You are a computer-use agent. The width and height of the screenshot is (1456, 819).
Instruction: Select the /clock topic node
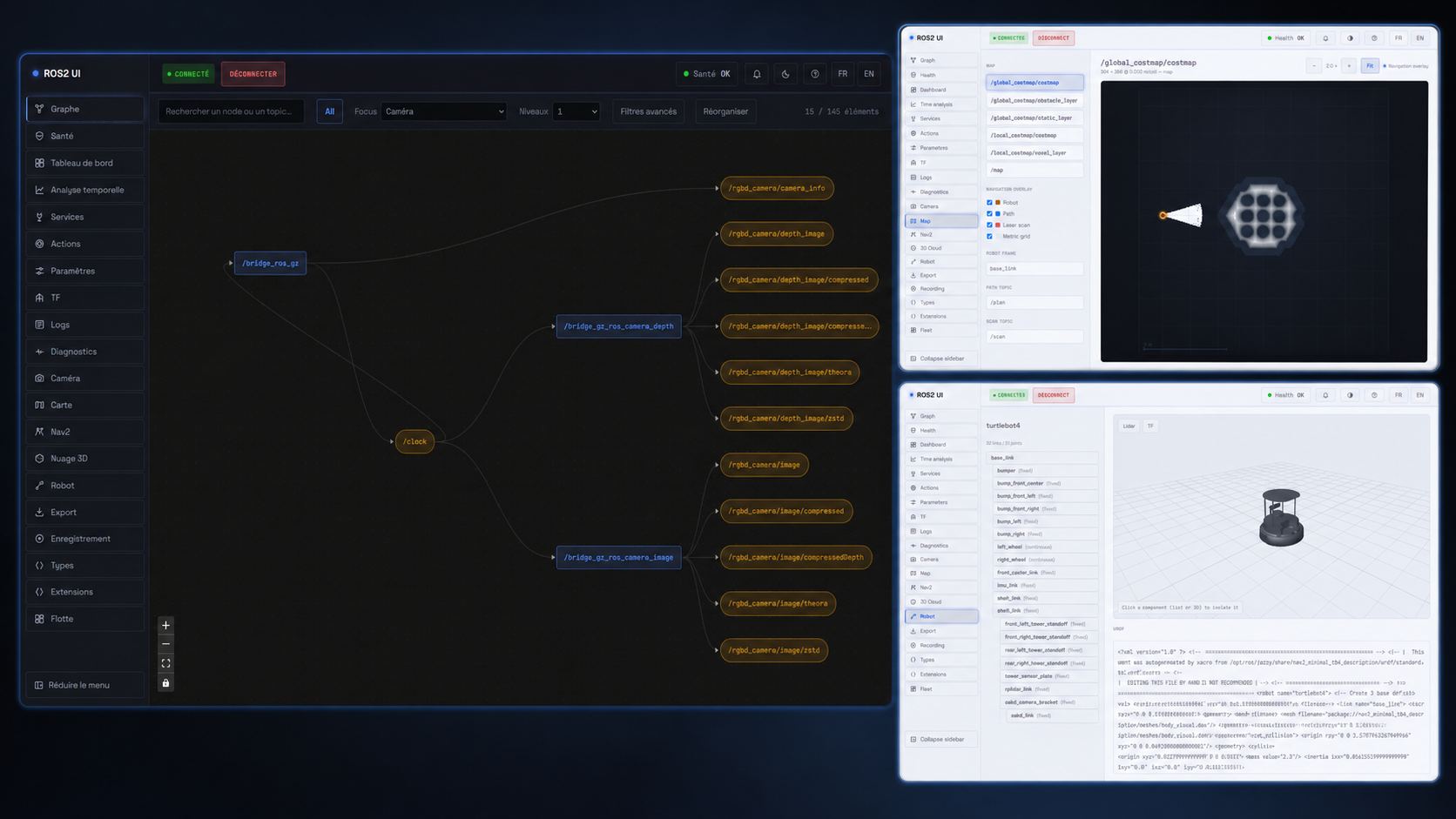pyautogui.click(x=415, y=441)
